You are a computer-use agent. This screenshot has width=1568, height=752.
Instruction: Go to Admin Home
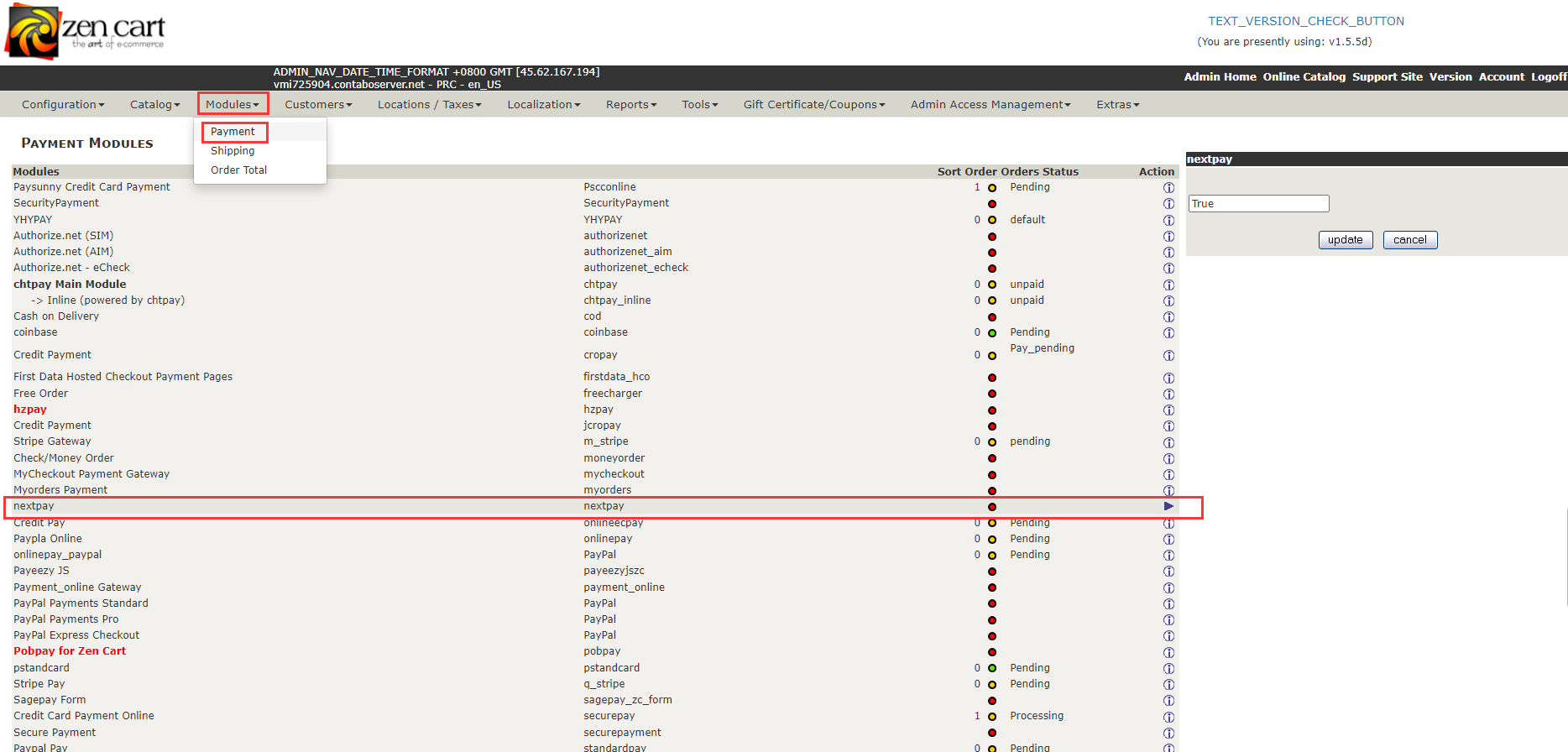(x=1220, y=76)
